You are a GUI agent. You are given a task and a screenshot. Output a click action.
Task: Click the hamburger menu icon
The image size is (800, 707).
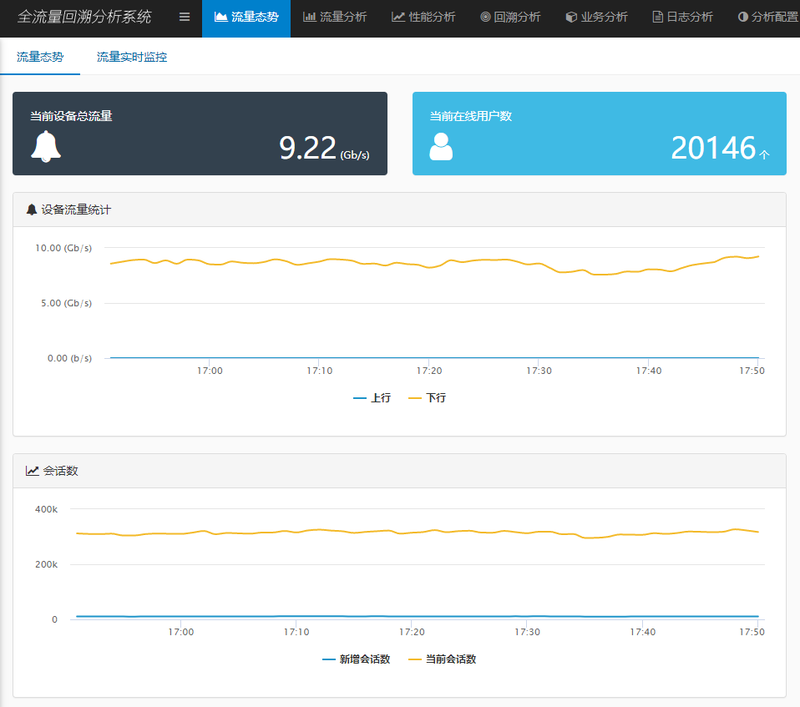coord(184,17)
